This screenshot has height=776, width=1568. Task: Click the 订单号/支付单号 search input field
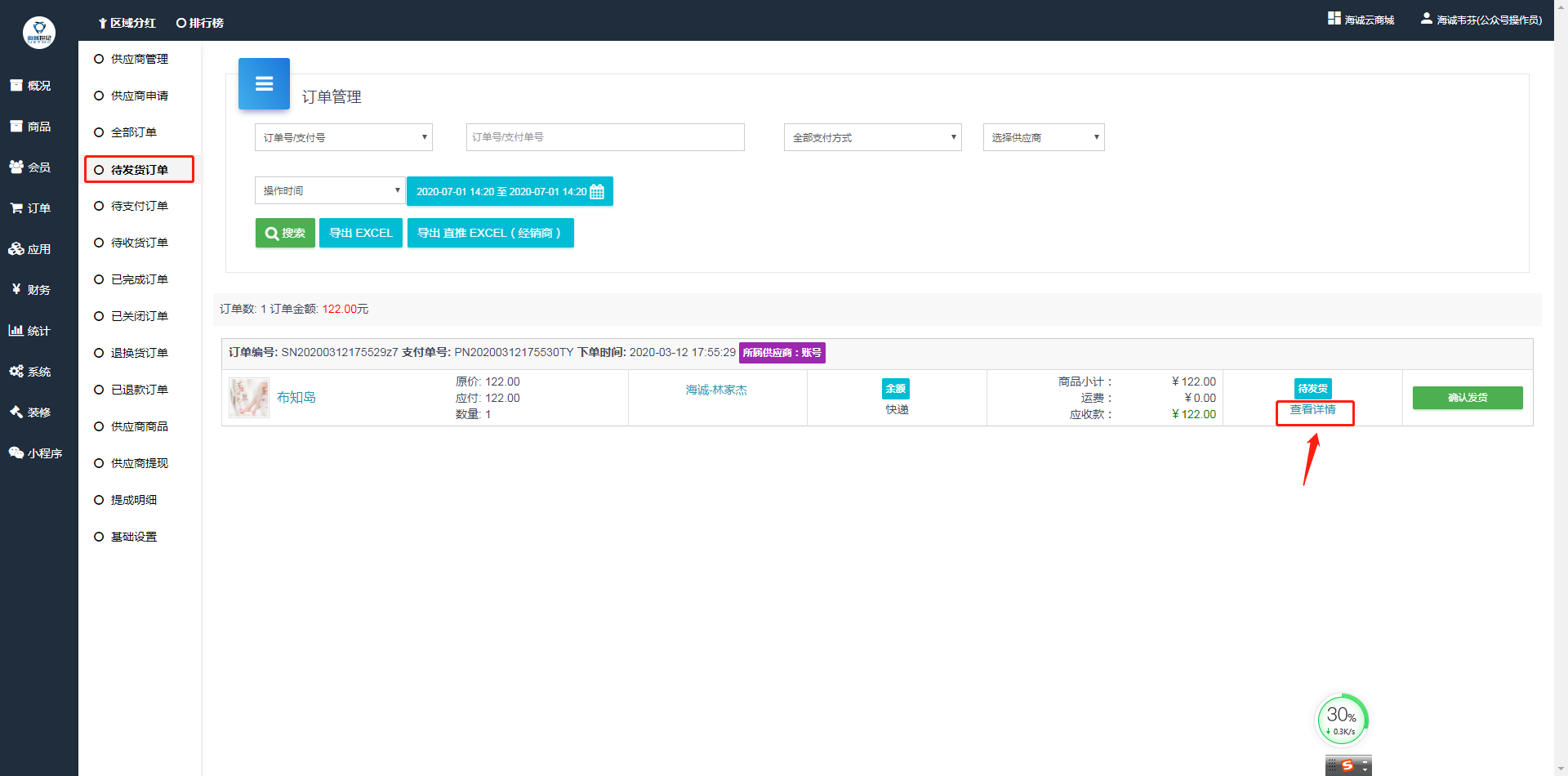(x=605, y=137)
